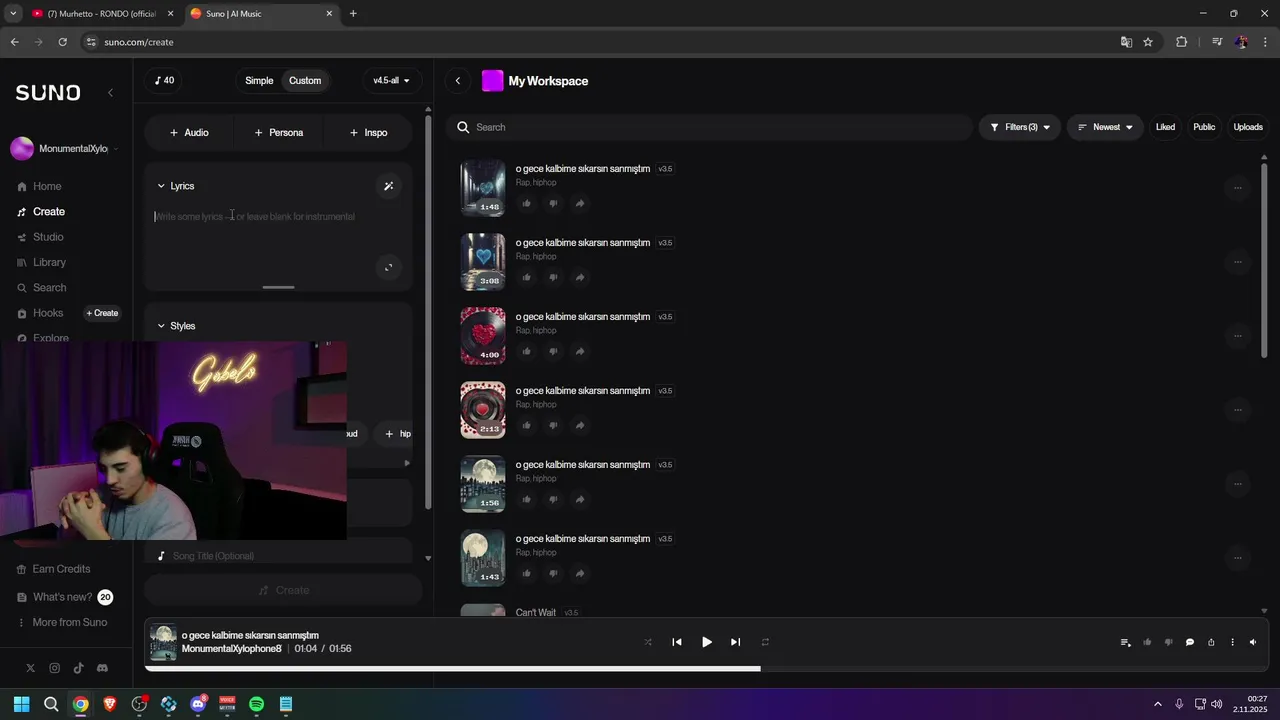Open Suno's Discord server link
The image size is (1280, 720).
pyautogui.click(x=102, y=668)
